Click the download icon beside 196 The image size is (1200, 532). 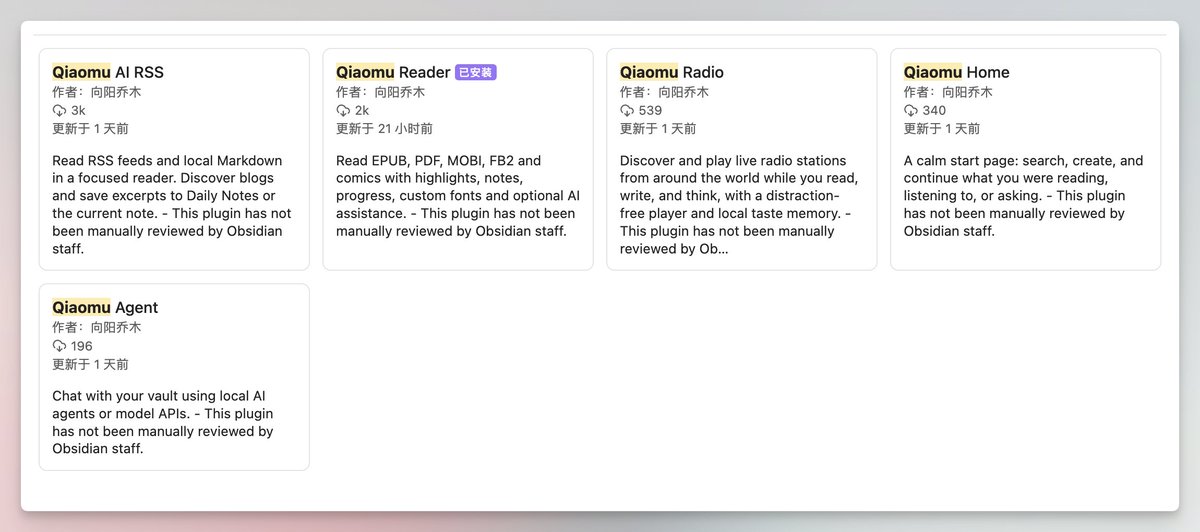click(x=59, y=346)
